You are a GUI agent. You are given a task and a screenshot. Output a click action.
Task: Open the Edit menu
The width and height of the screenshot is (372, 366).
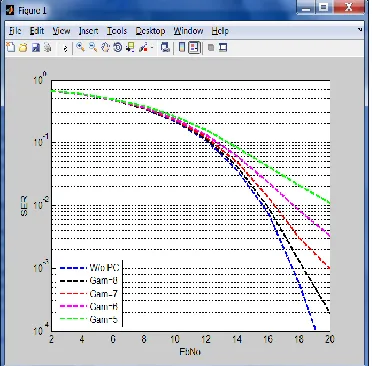click(37, 31)
